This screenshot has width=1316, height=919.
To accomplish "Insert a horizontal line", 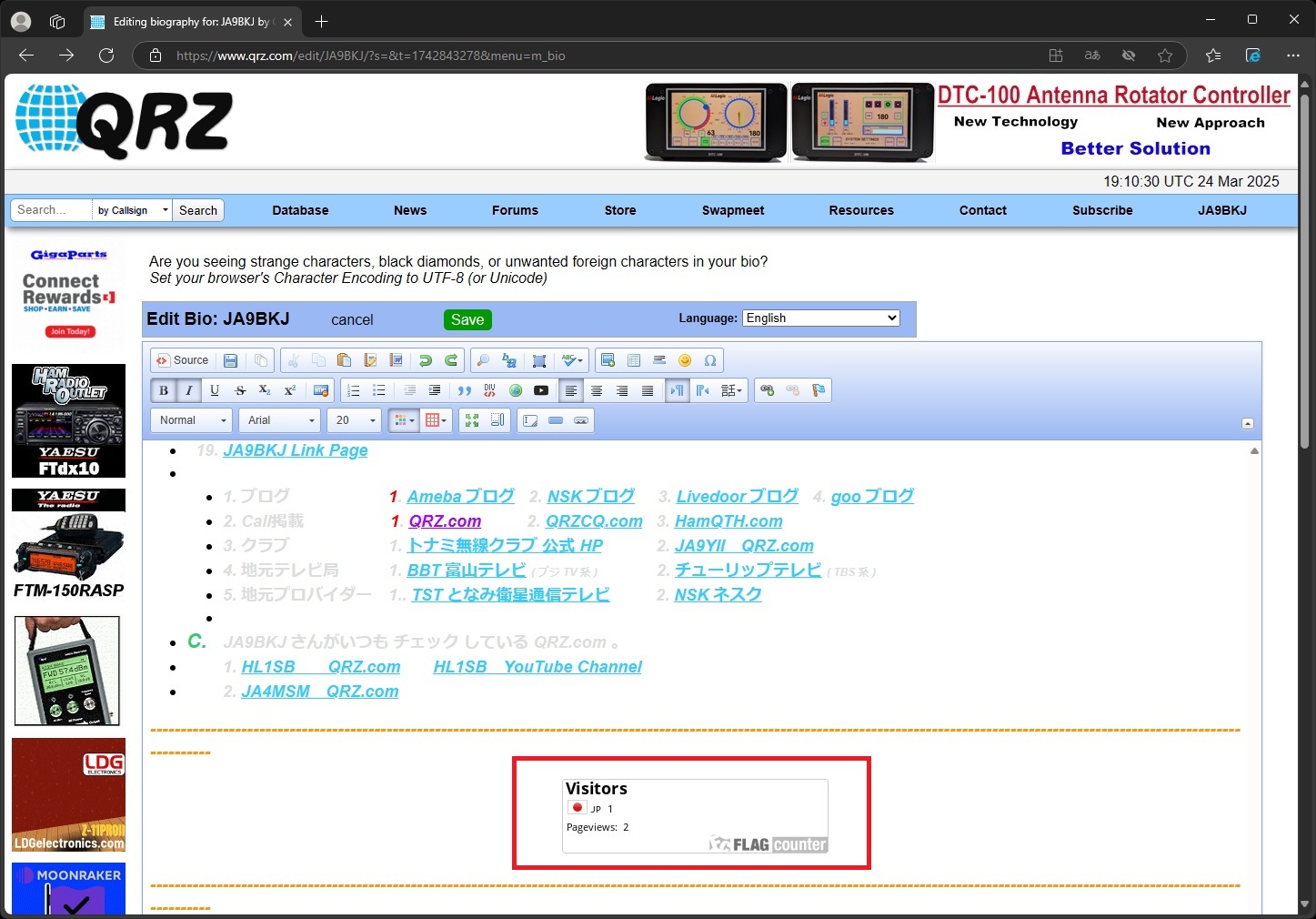I will pos(659,360).
